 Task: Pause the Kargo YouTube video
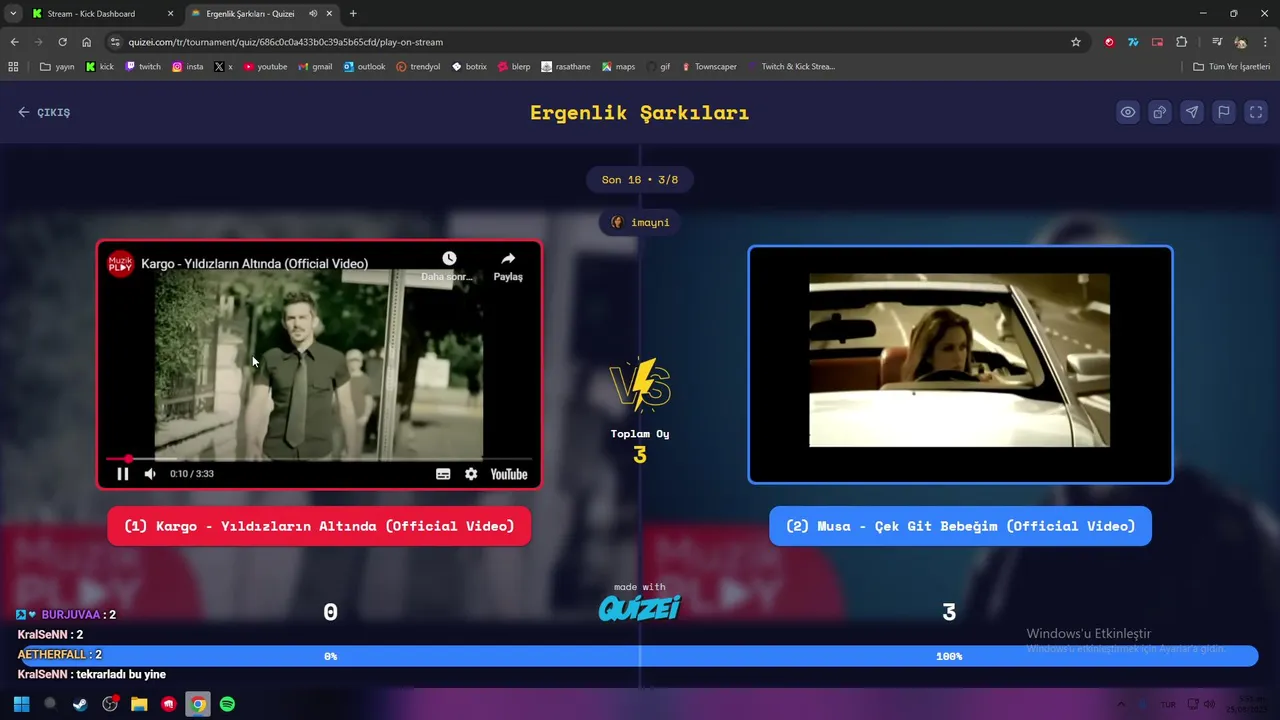tap(123, 474)
